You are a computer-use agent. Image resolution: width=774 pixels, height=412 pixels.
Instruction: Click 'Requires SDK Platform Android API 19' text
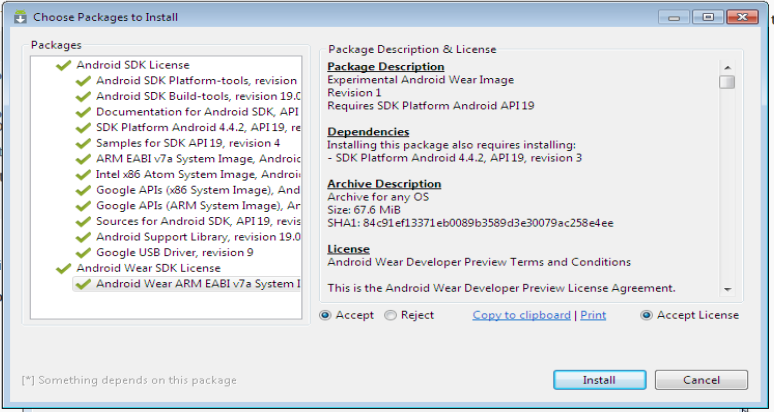[x=431, y=106]
